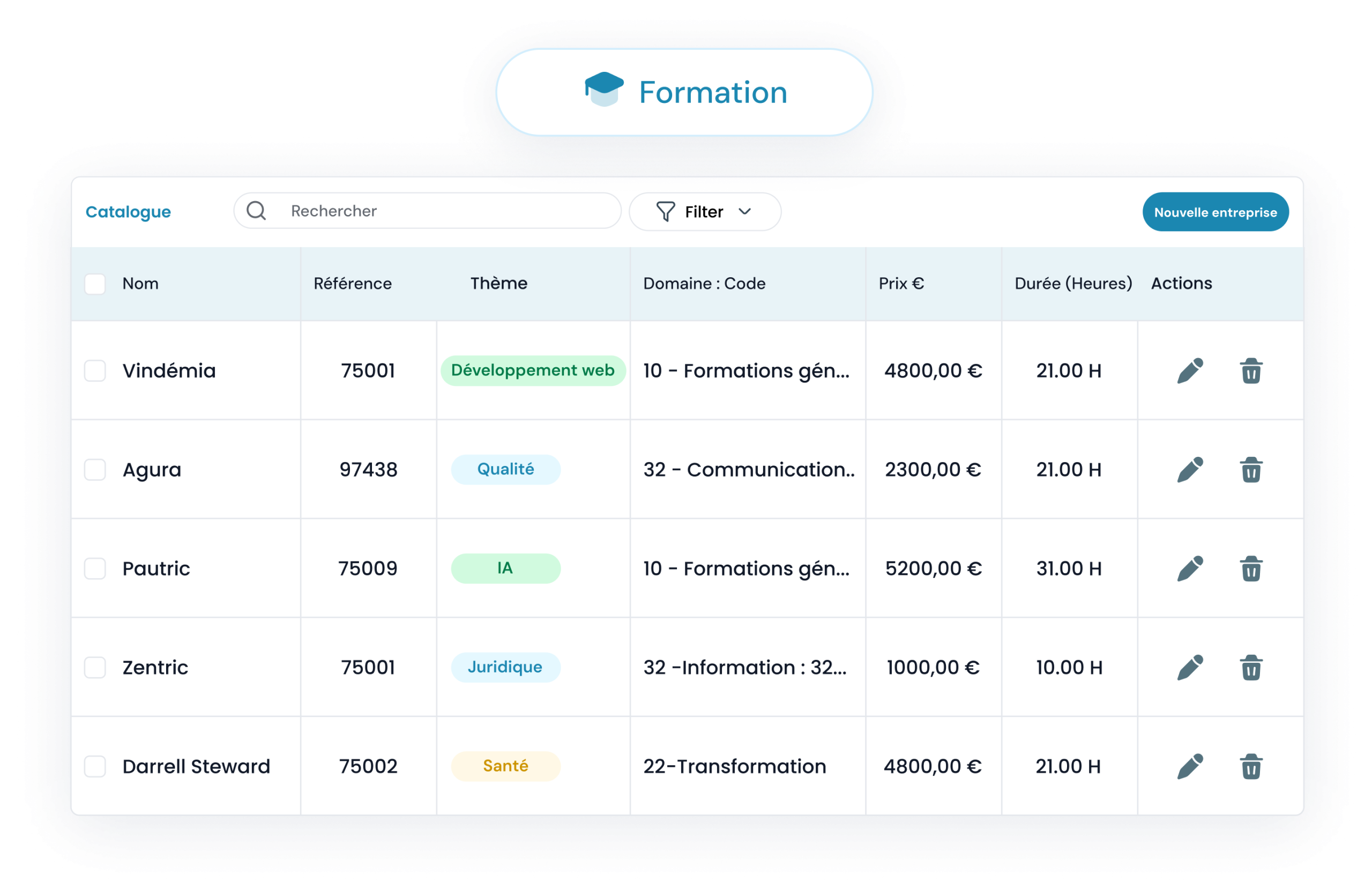This screenshot has height=896, width=1372.
Task: Remove Zentric using the trash icon
Action: click(1250, 668)
